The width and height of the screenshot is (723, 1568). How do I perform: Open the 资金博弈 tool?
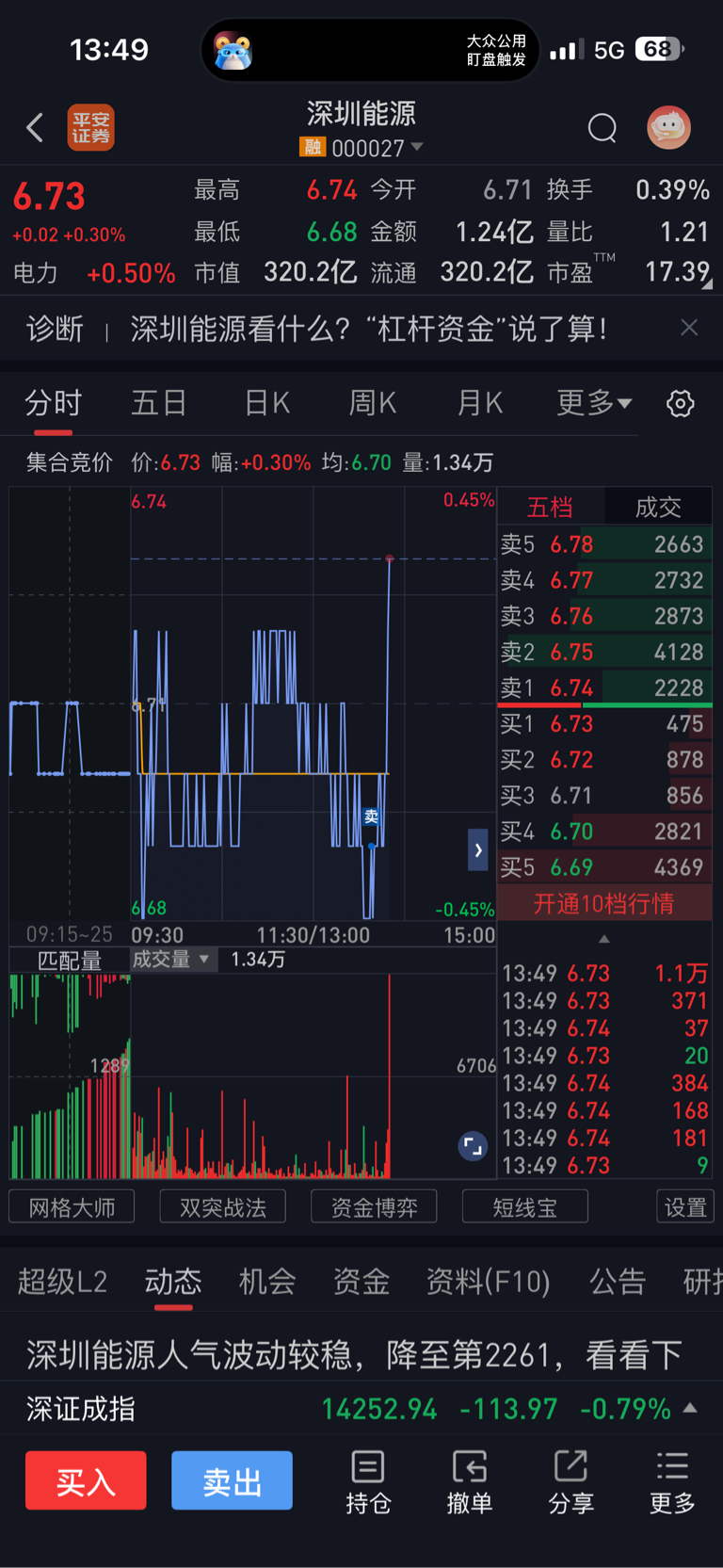tap(374, 1207)
